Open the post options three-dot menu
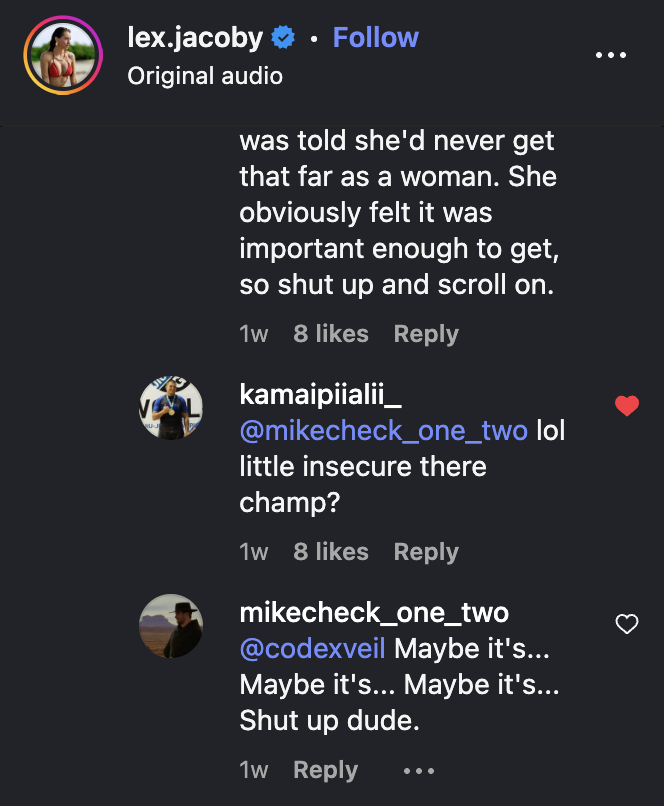This screenshot has height=806, width=664. pyautogui.click(x=611, y=54)
